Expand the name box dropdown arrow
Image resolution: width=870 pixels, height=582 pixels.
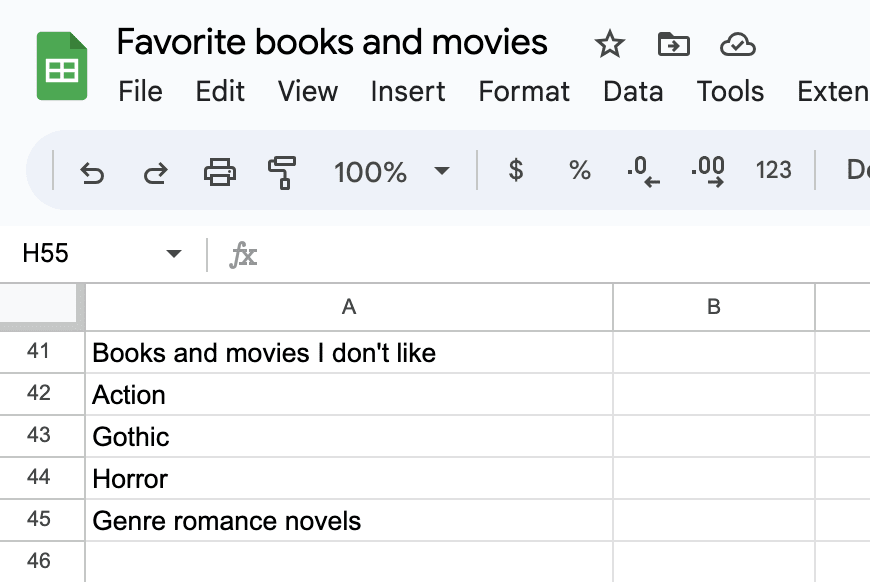(174, 254)
